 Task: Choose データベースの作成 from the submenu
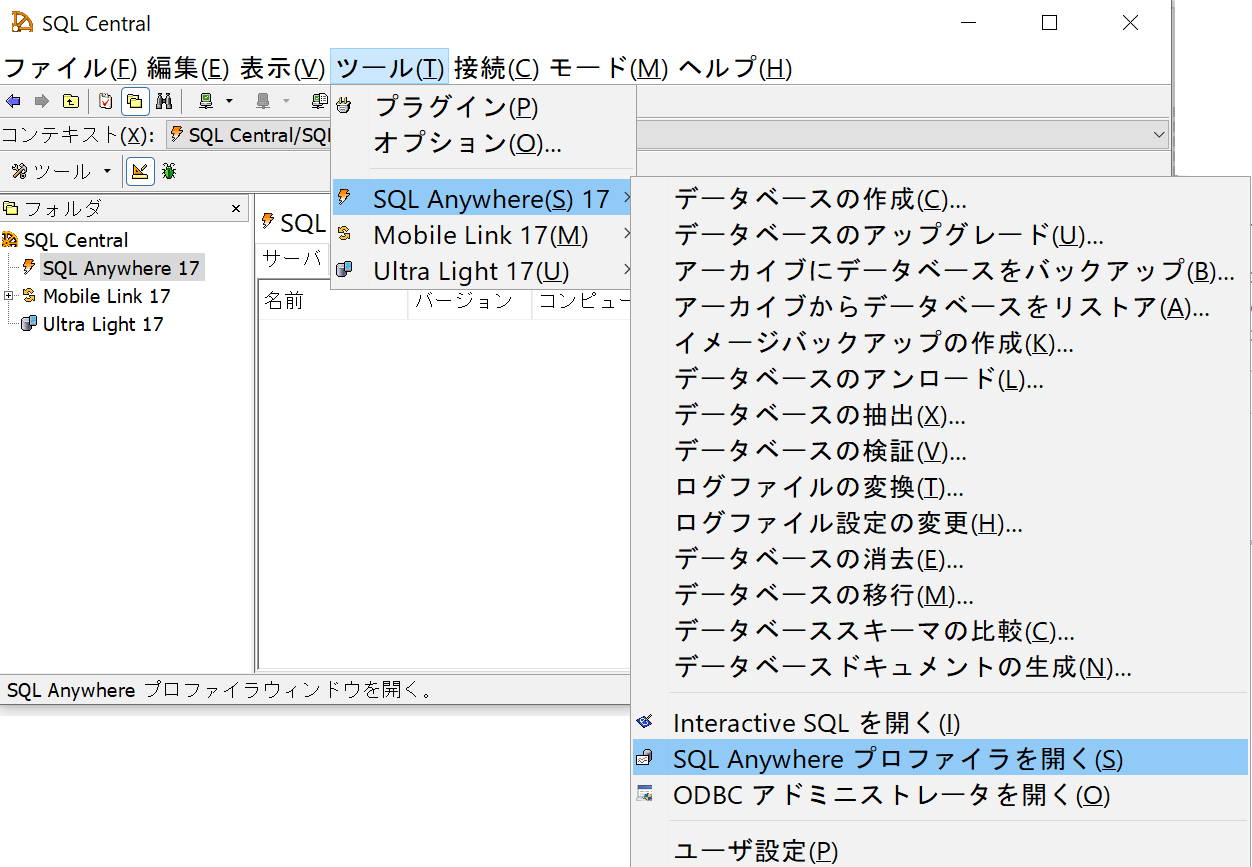click(x=820, y=199)
